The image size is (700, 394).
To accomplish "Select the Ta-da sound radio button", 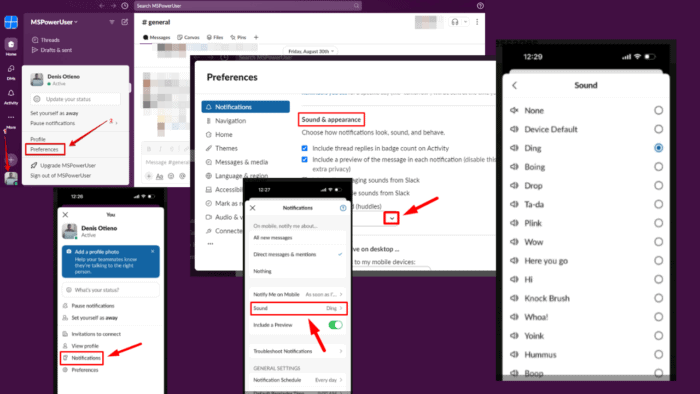I will click(658, 204).
